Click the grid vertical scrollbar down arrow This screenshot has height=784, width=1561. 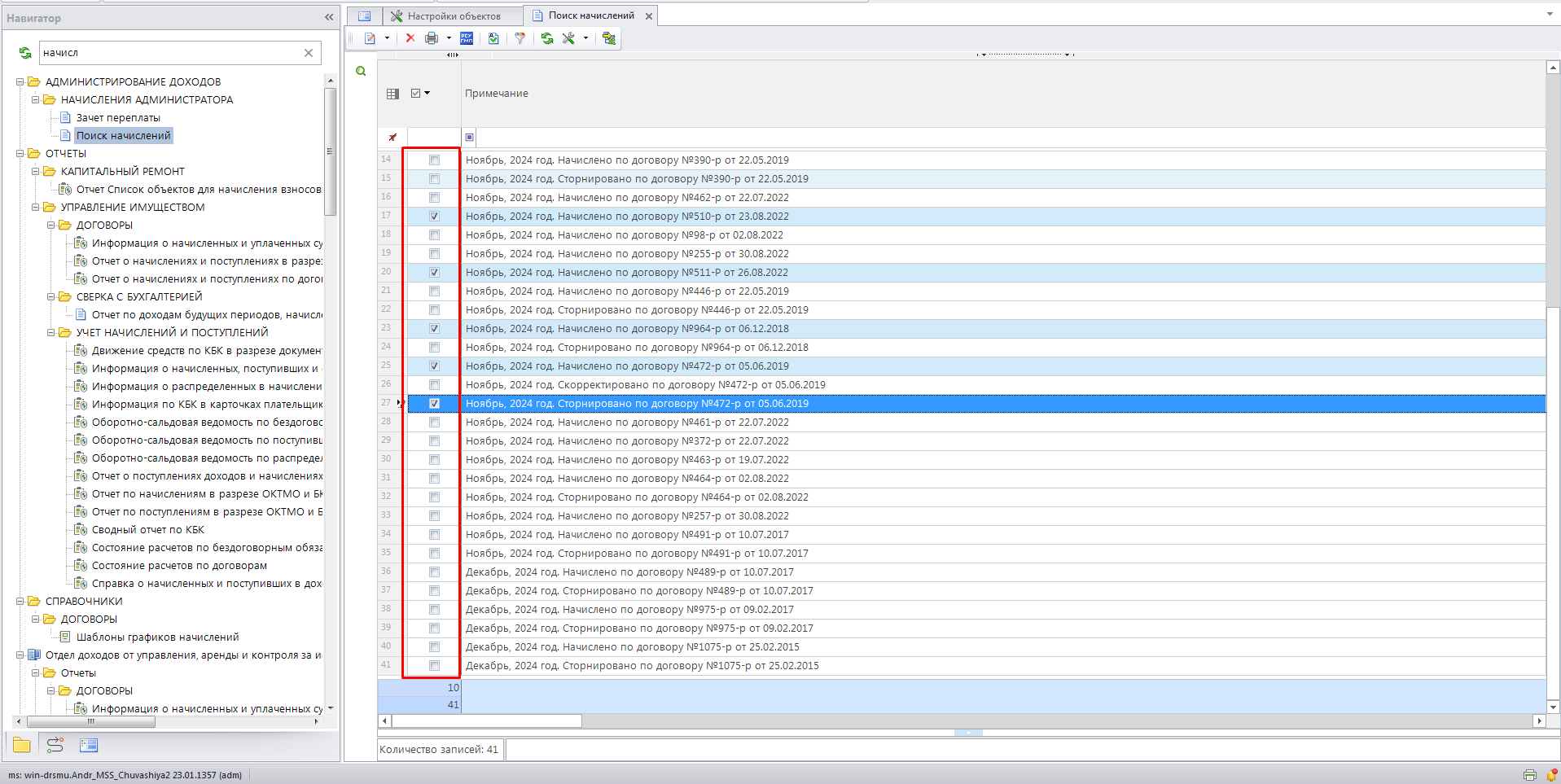(x=1553, y=707)
